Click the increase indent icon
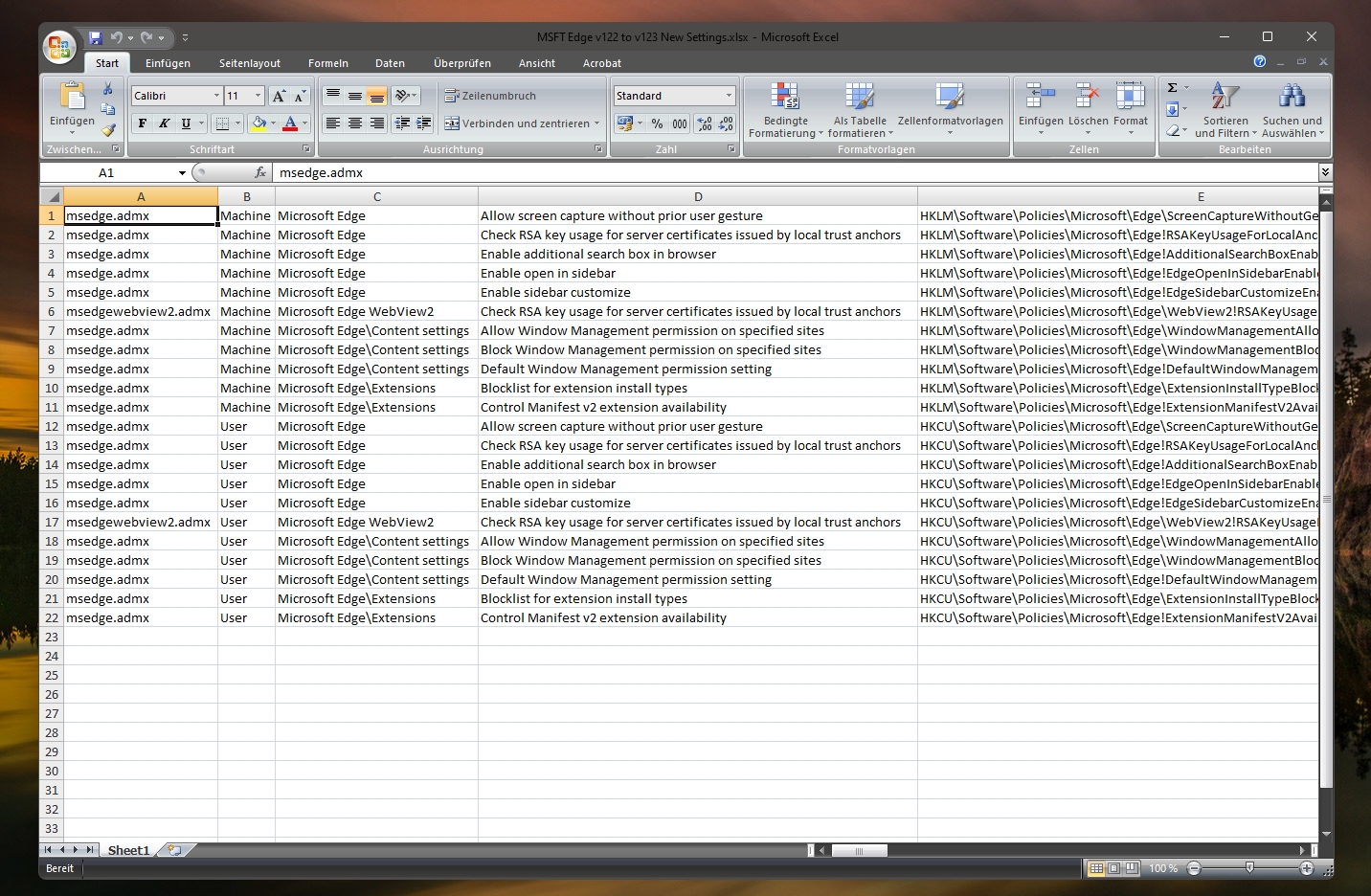The image size is (1371, 896). click(x=424, y=123)
